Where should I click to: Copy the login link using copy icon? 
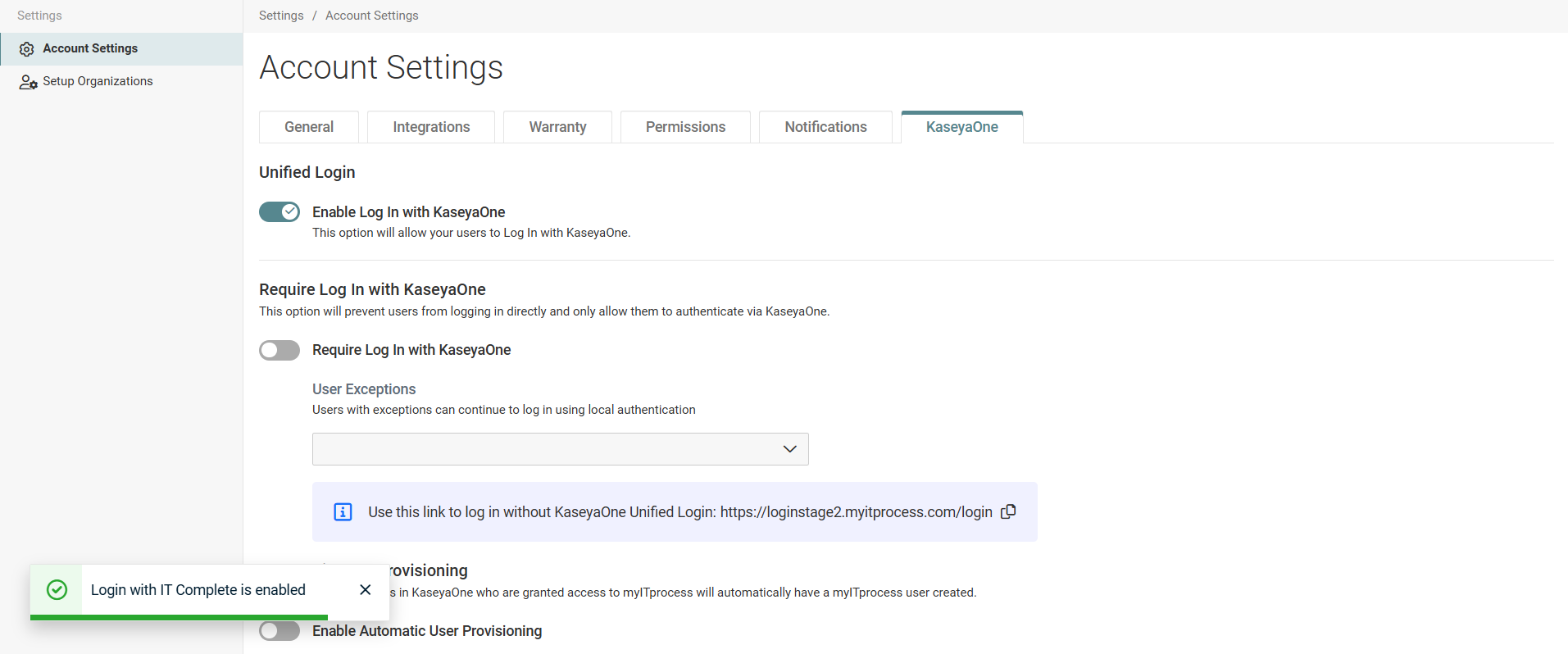1008,511
